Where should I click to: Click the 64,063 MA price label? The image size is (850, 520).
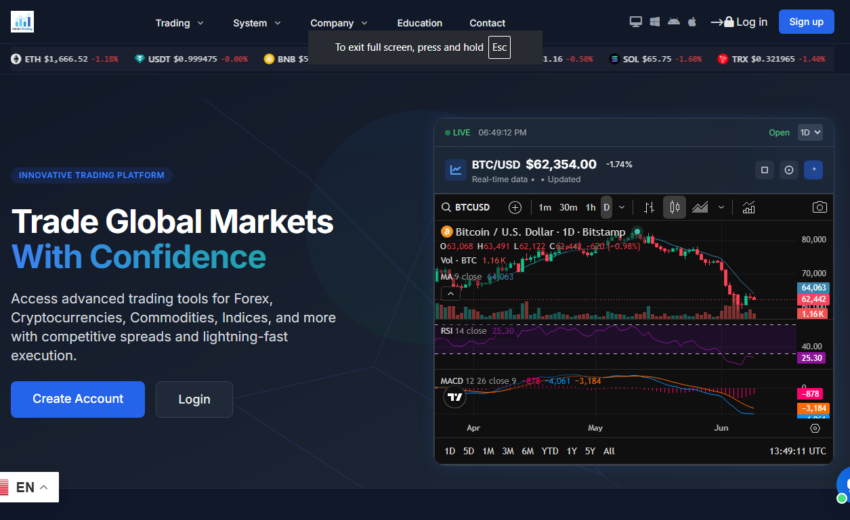[813, 288]
